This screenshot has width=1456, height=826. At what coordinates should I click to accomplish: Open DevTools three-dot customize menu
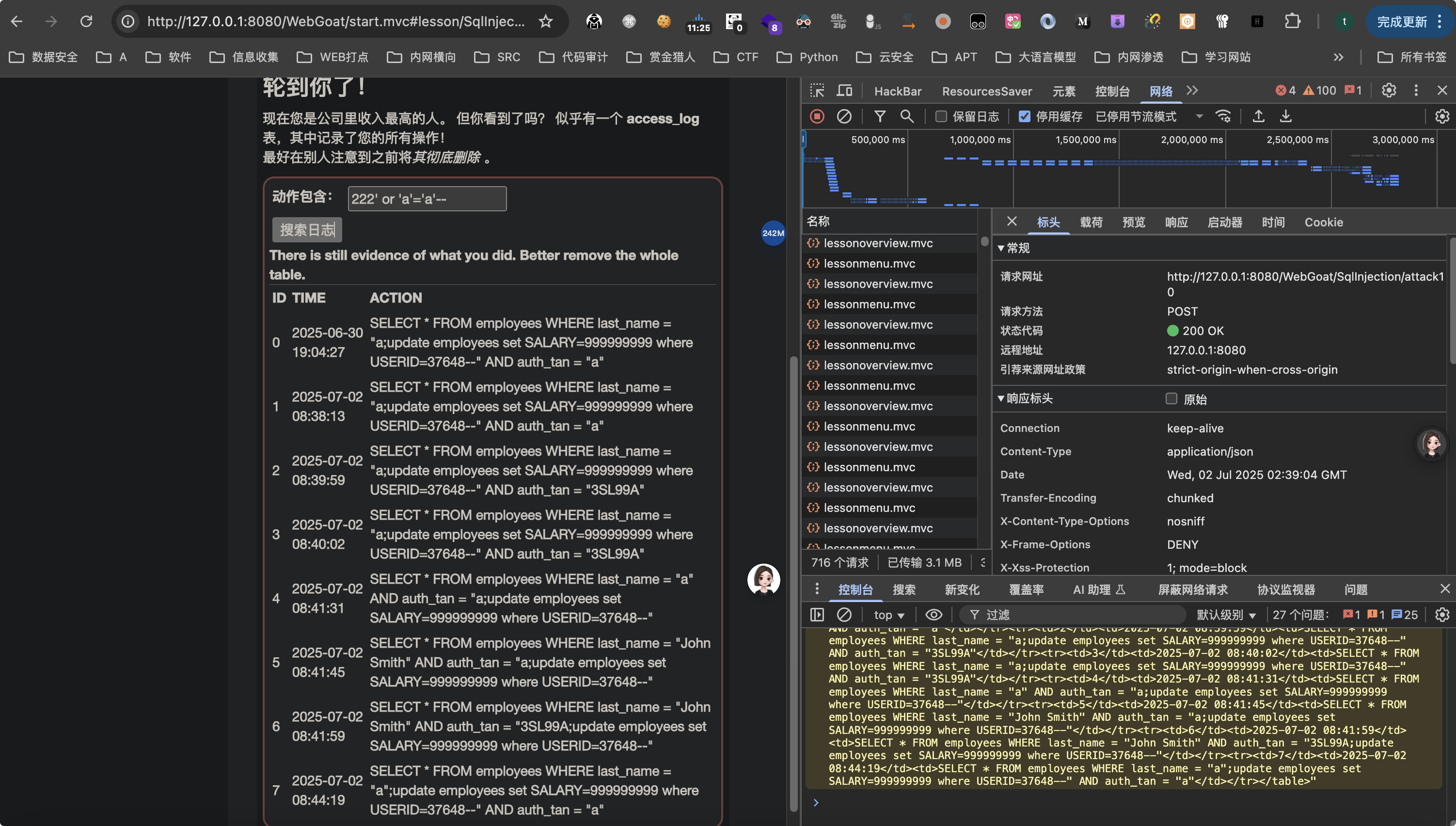1416,91
